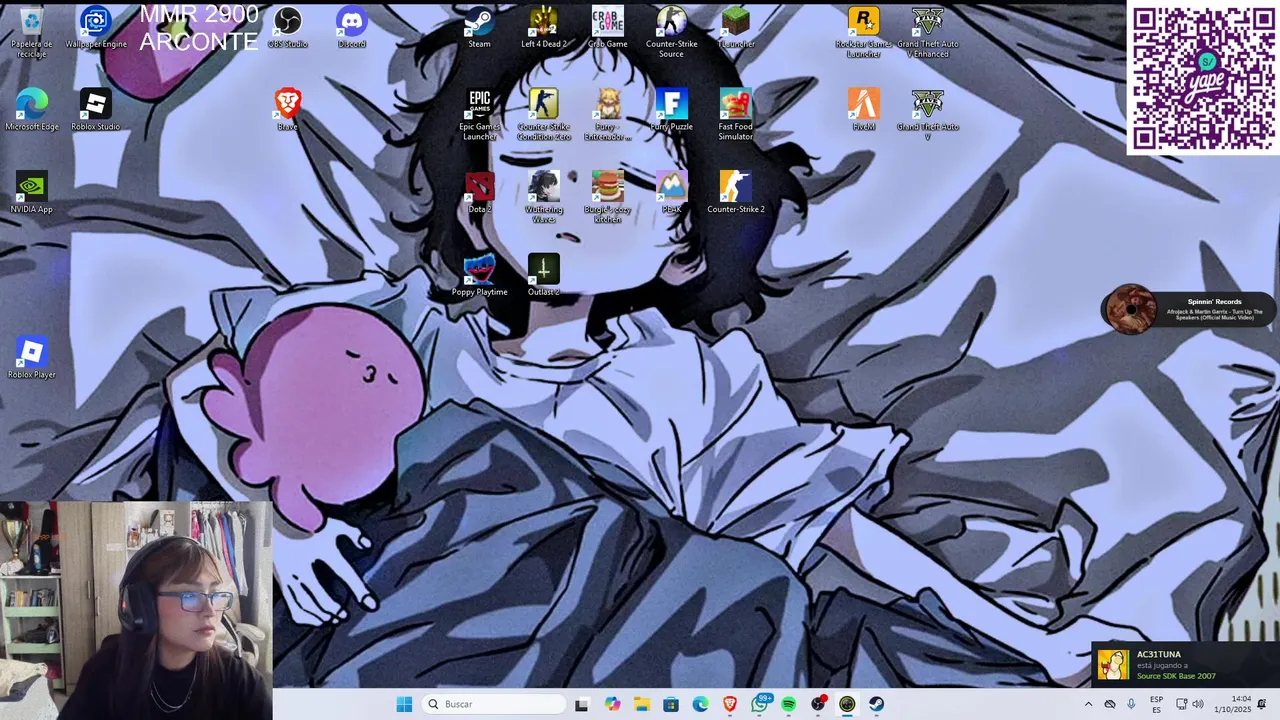Select the NVIDIA App desktop icon
The height and width of the screenshot is (720, 1280).
click(x=31, y=192)
